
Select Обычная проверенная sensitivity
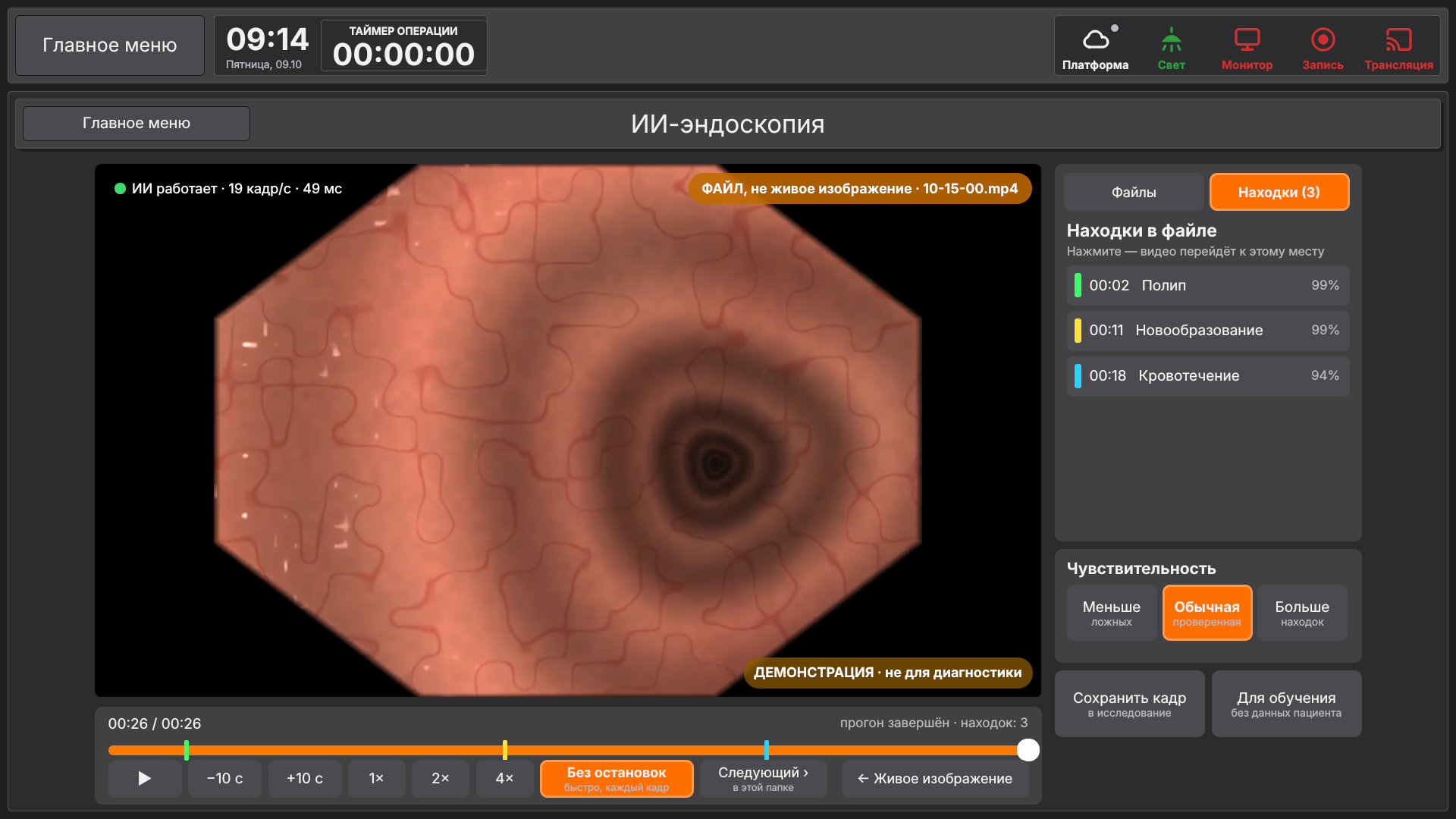(1207, 613)
